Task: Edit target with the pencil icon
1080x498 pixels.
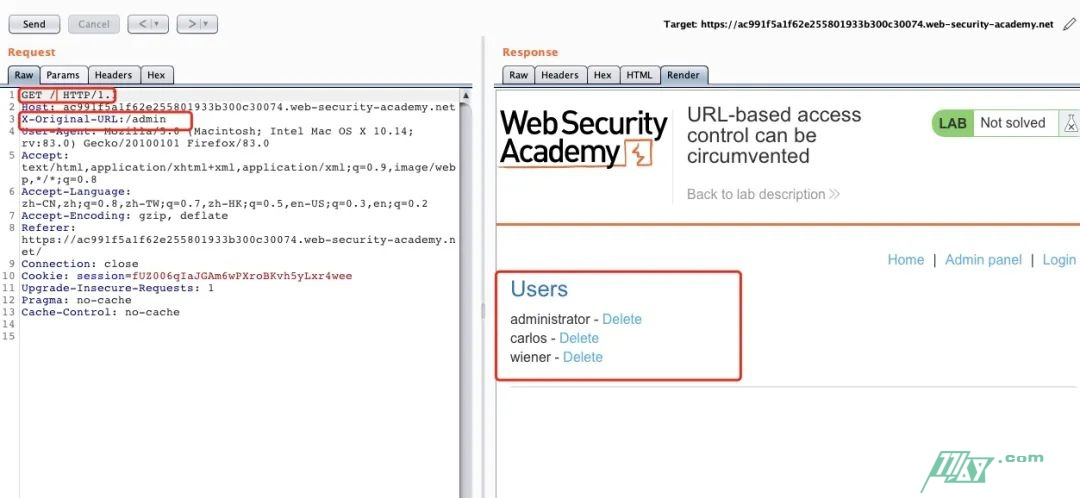Action: point(1068,24)
